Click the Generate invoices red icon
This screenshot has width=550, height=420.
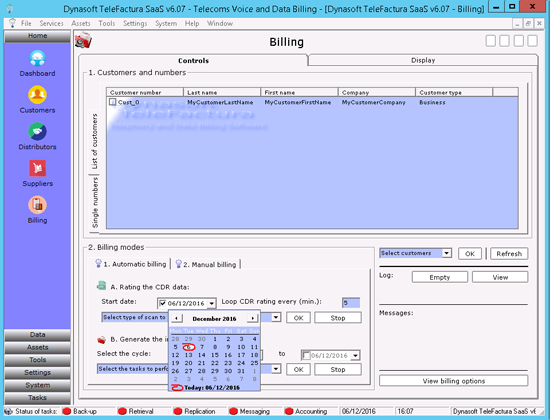tap(101, 339)
